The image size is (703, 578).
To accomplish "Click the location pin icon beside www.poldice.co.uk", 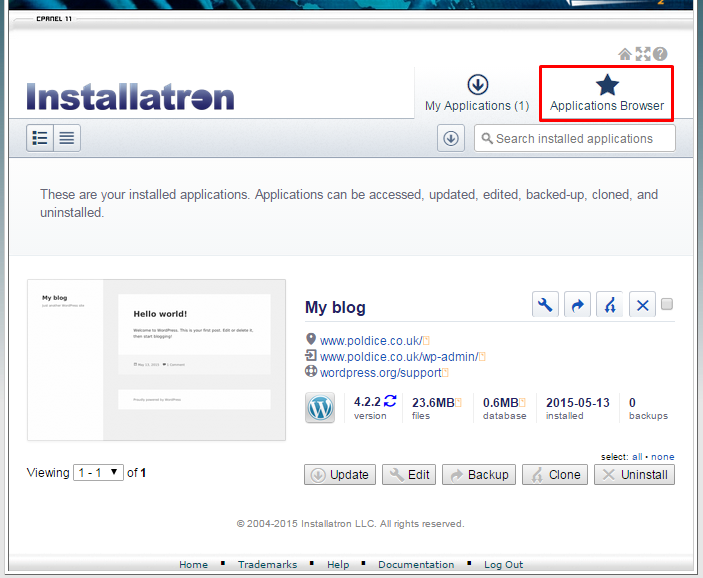I will click(311, 339).
